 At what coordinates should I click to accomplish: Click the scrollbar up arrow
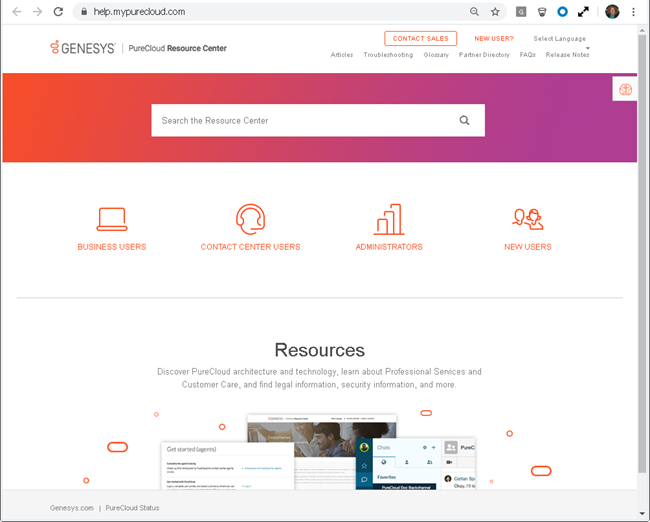642,30
